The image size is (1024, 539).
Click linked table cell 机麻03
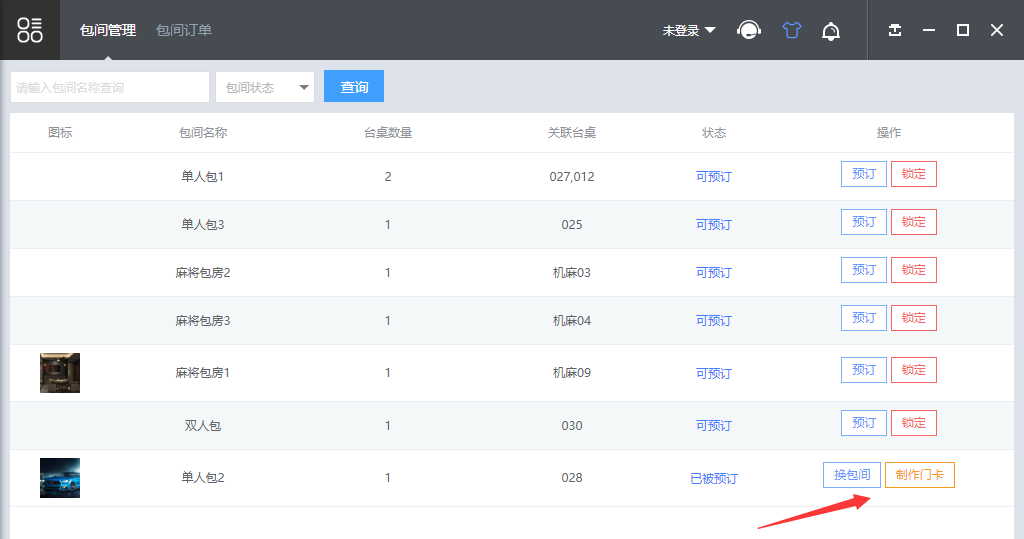[571, 272]
